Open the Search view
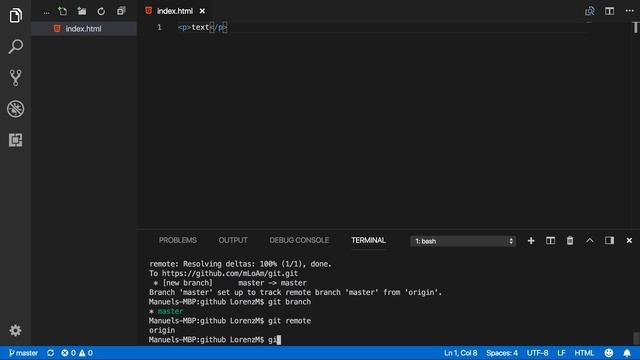The width and height of the screenshot is (640, 360). pos(16,46)
